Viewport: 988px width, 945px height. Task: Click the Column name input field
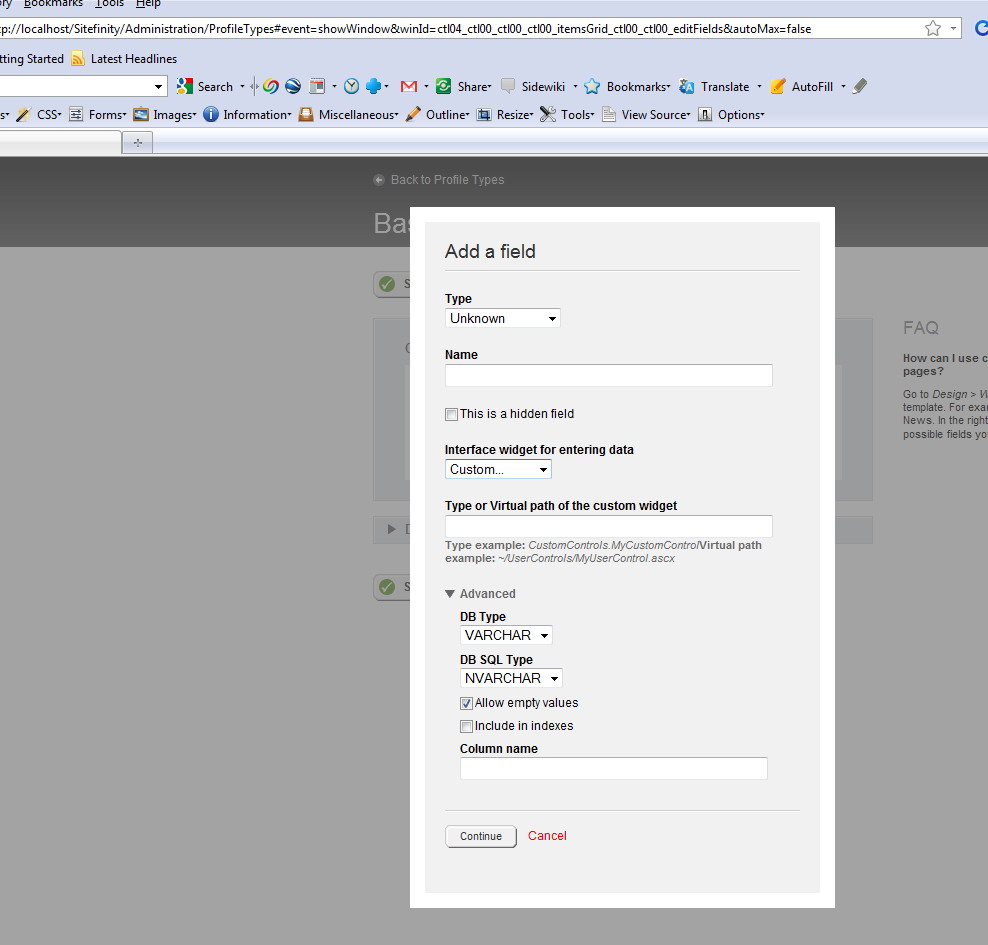(x=614, y=769)
